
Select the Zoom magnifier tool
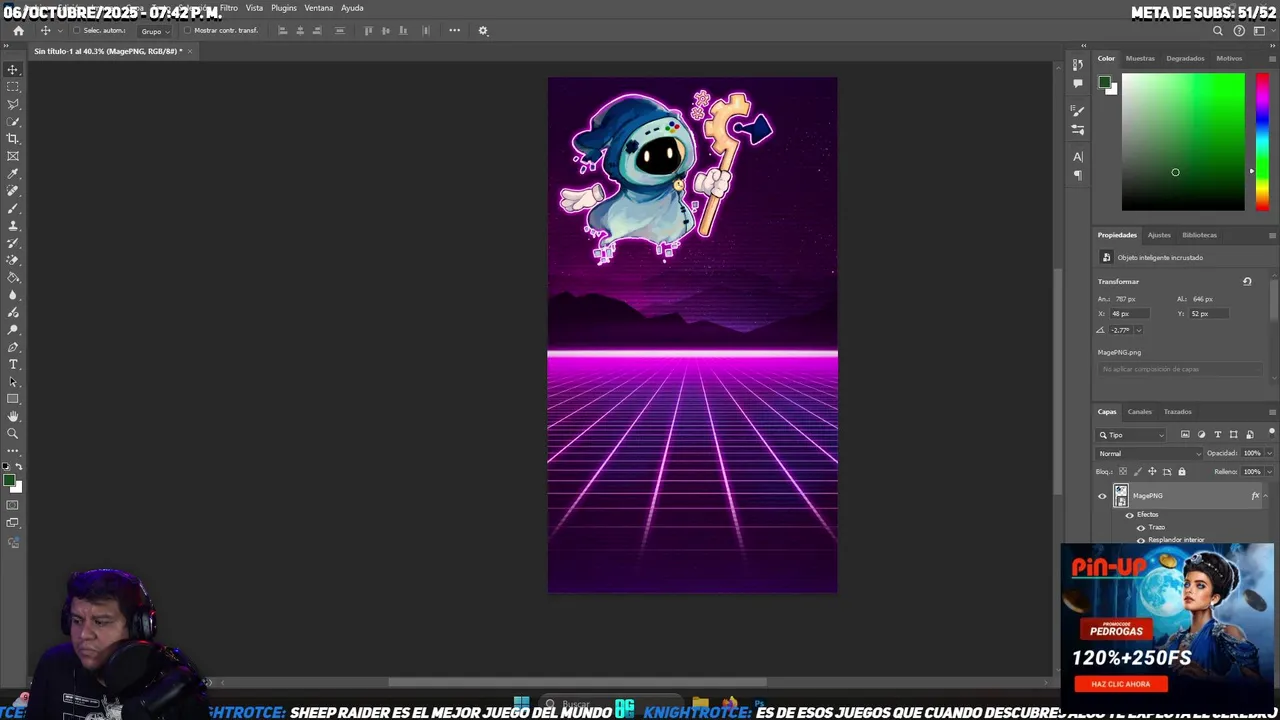point(13,434)
